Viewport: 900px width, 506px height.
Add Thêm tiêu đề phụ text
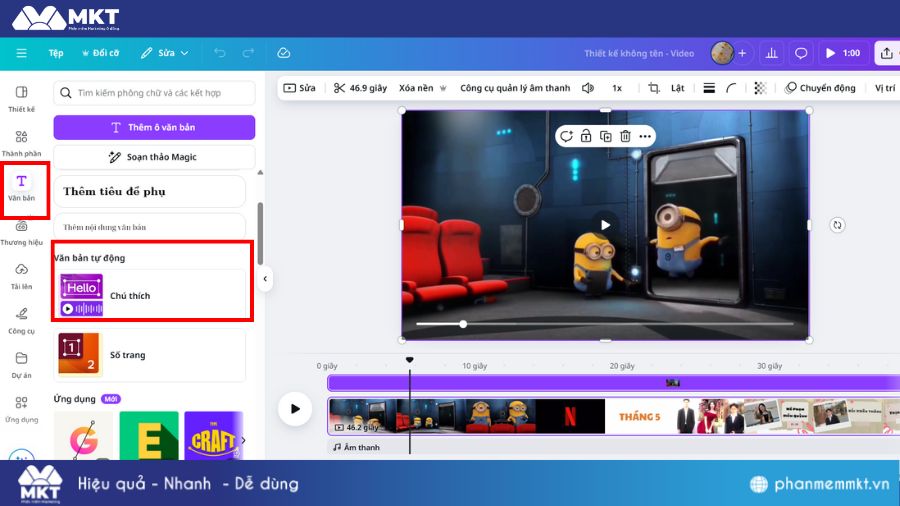(x=149, y=192)
